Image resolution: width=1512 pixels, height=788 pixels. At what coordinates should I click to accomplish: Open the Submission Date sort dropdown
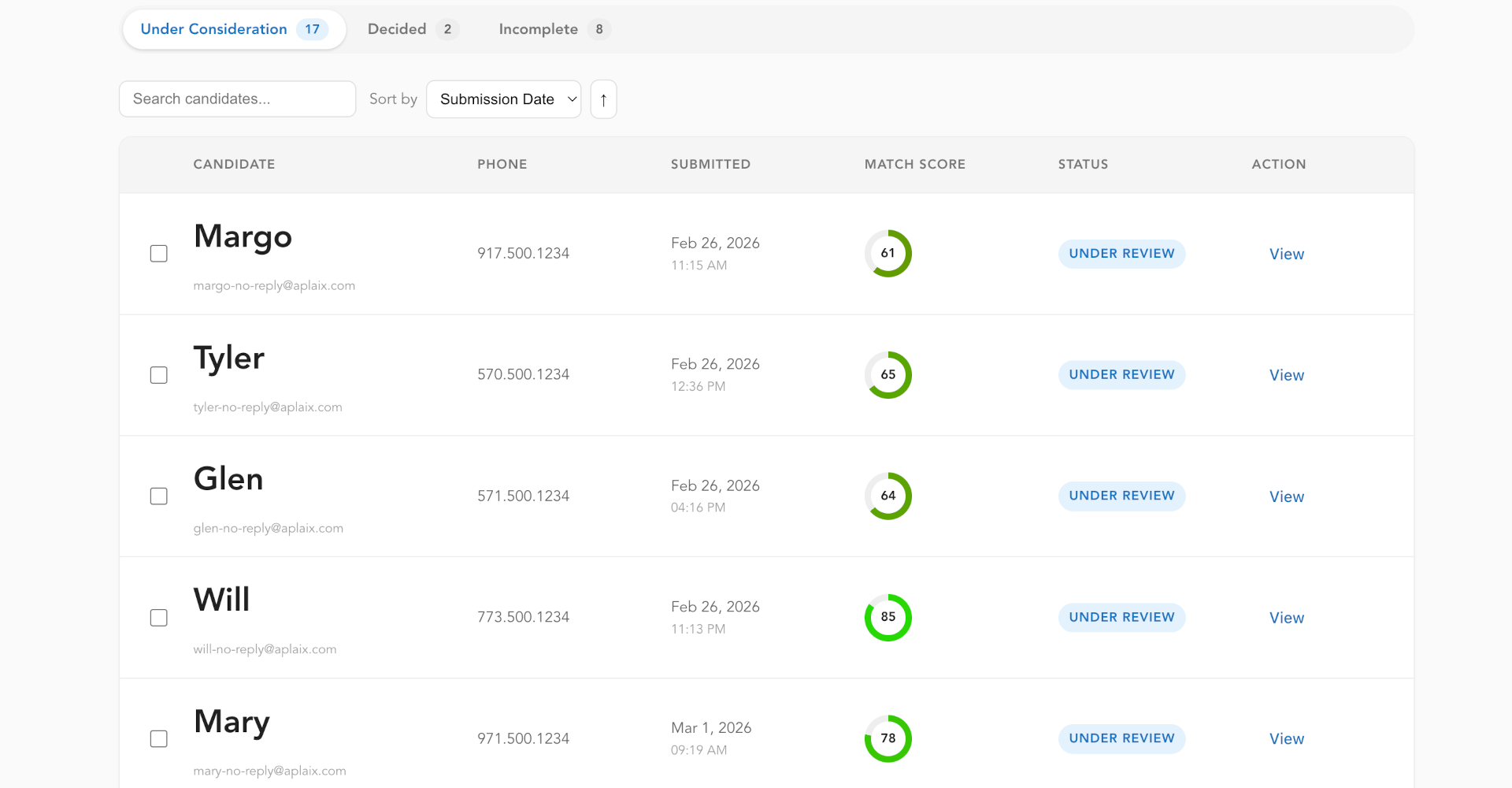[504, 99]
